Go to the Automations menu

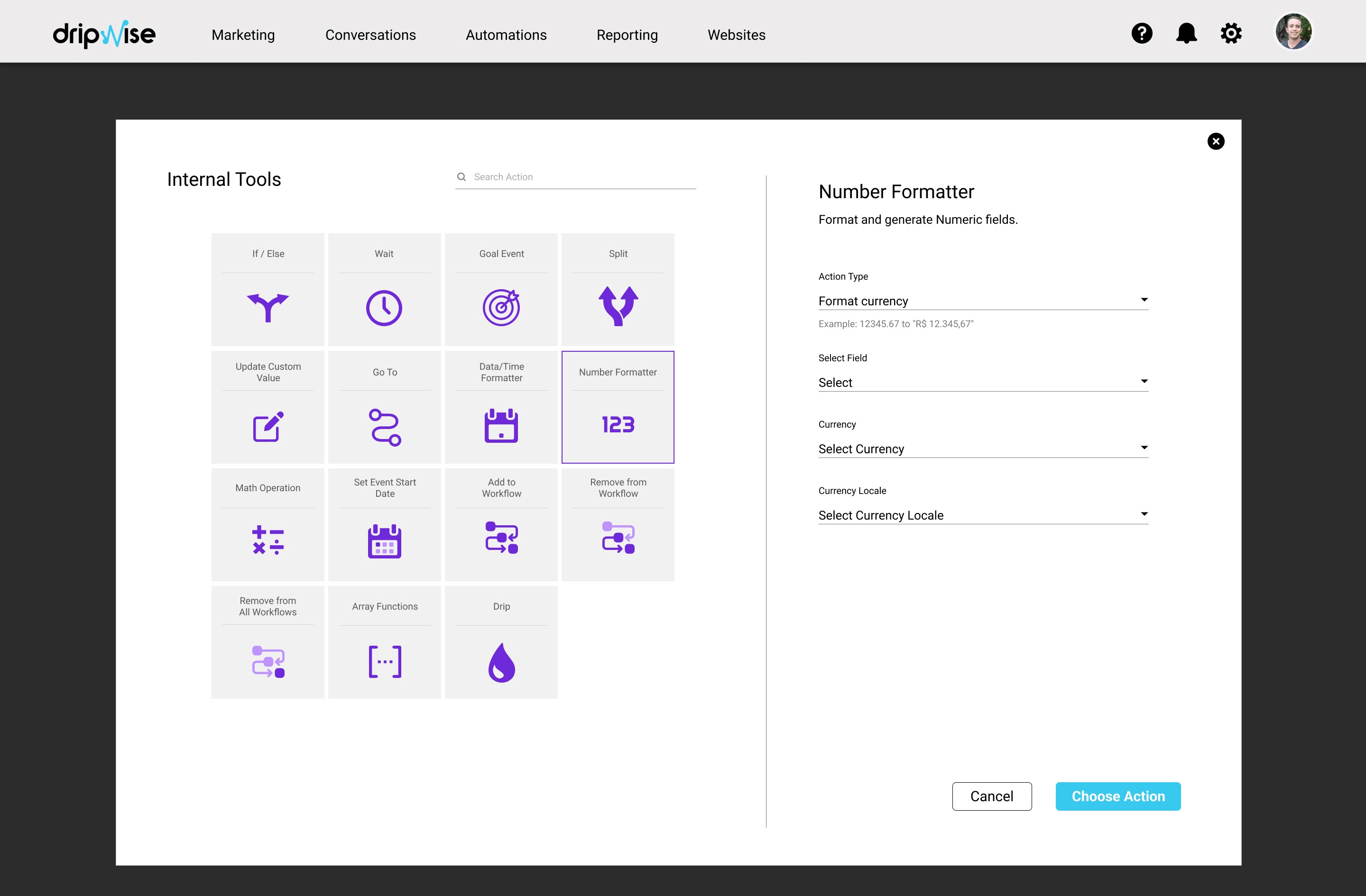[x=506, y=35]
